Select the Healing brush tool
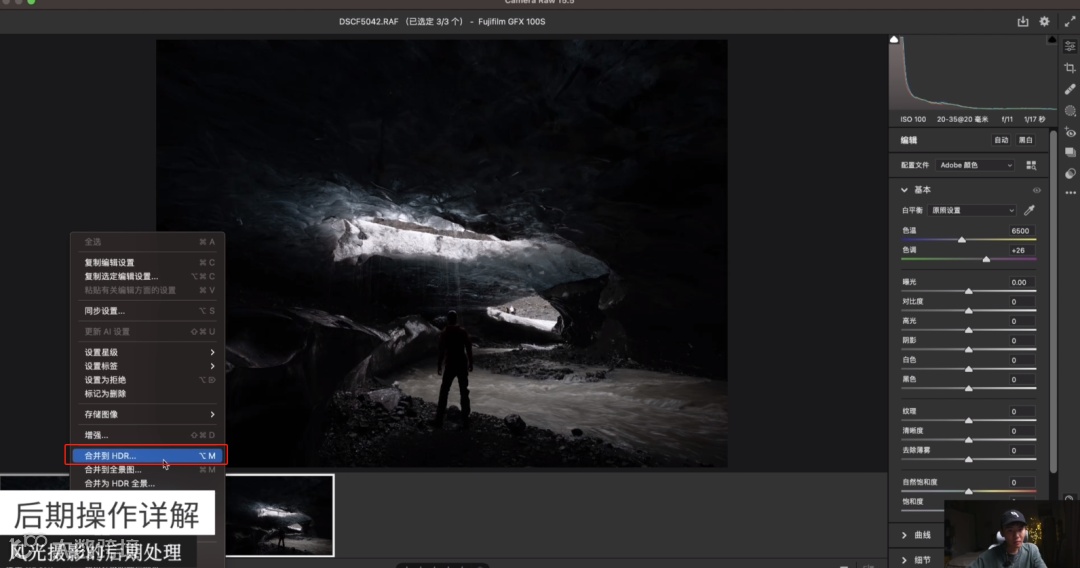This screenshot has height=568, width=1080. (1070, 89)
